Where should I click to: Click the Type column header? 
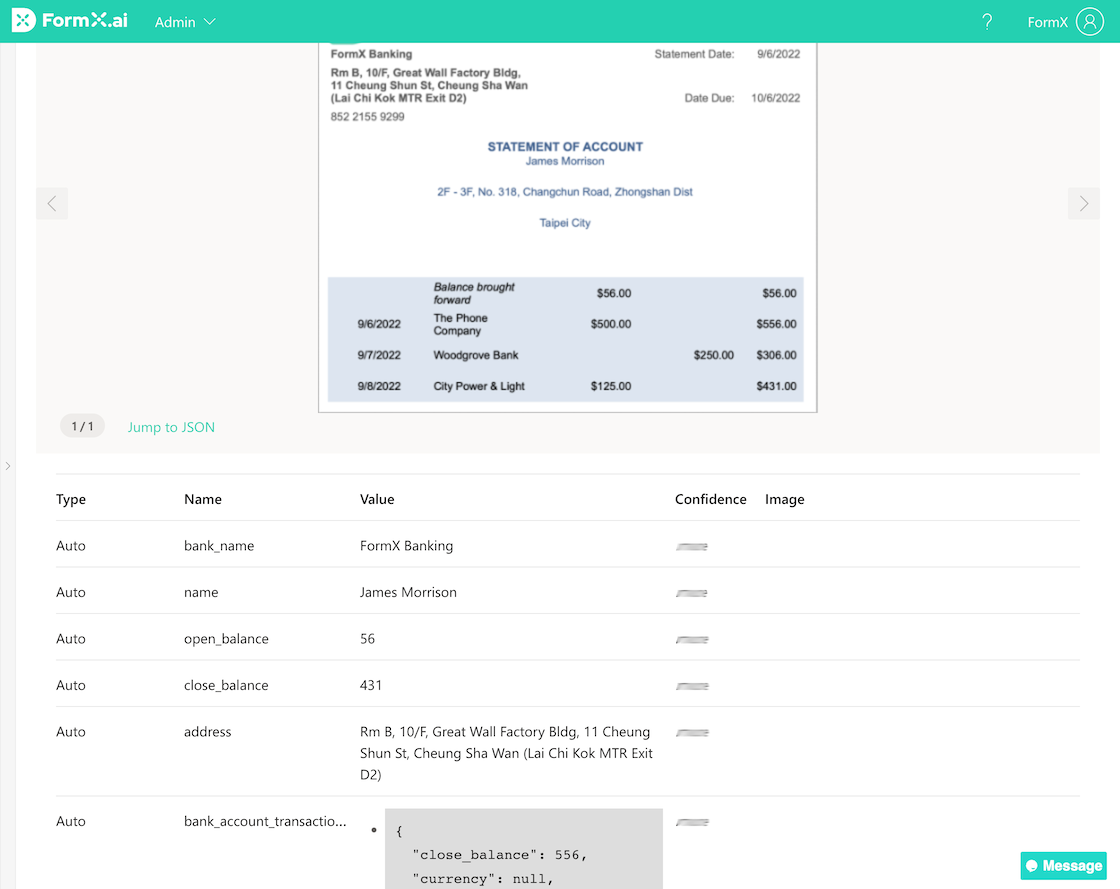click(x=71, y=499)
